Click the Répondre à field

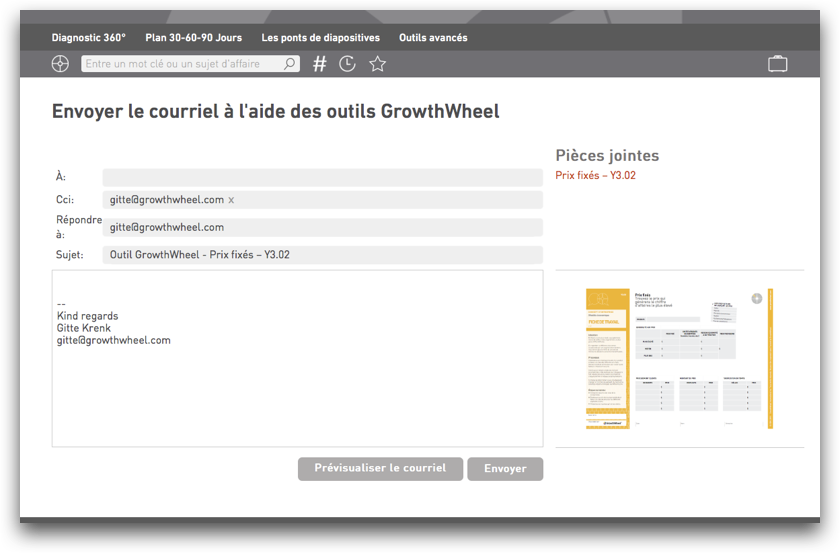322,227
